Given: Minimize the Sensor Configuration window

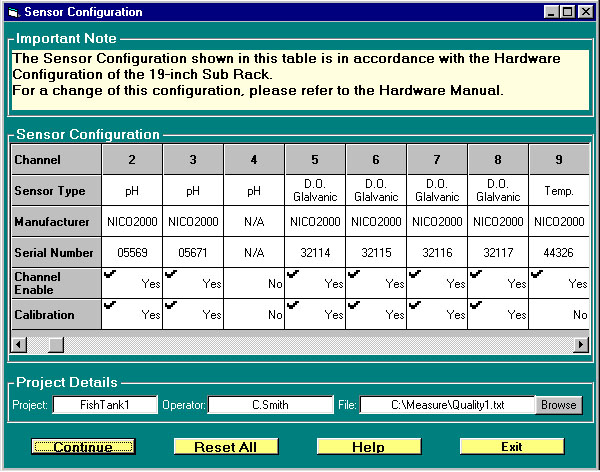Looking at the screenshot, I should 551,12.
